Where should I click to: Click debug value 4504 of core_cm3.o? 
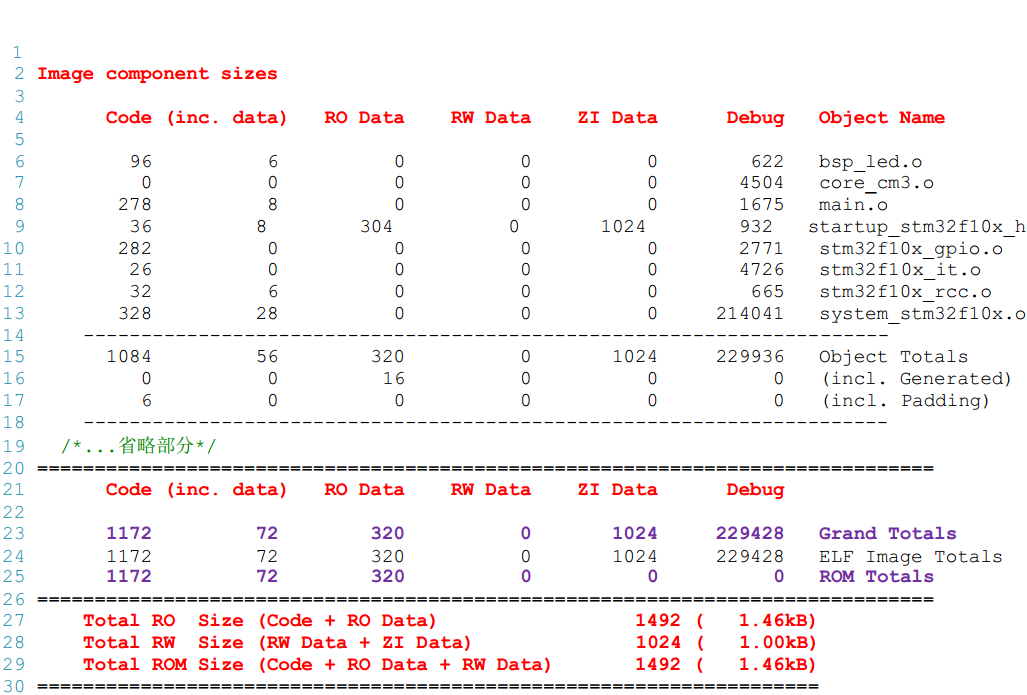(x=761, y=183)
